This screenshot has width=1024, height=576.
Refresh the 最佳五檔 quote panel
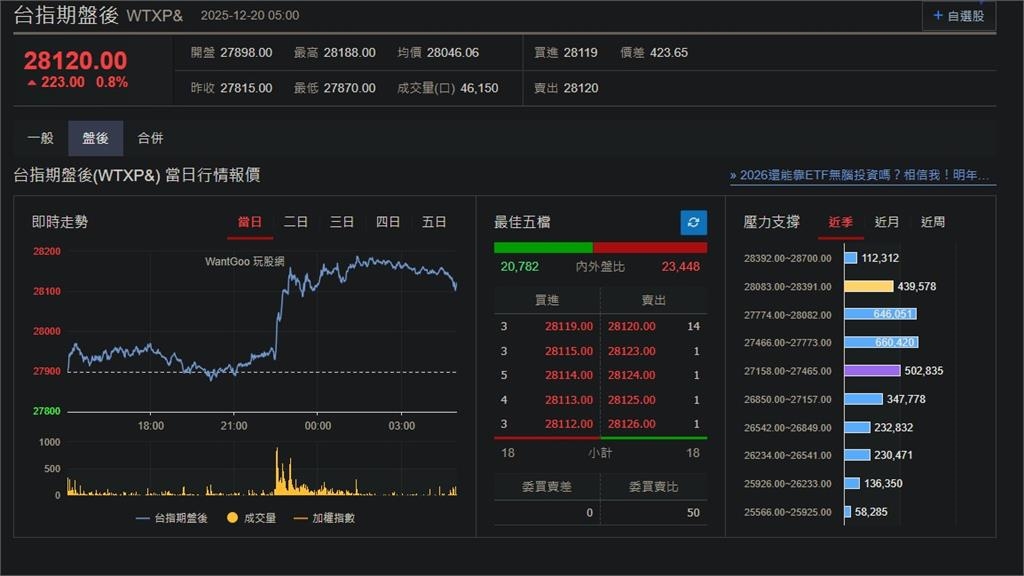click(x=693, y=223)
